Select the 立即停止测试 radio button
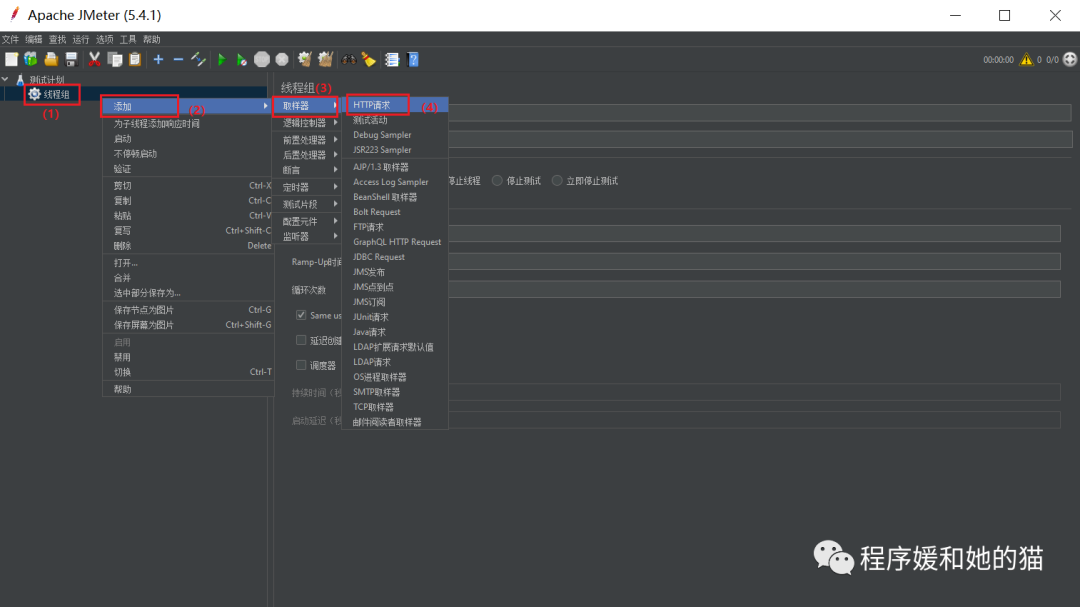1080x607 pixels. [x=557, y=181]
